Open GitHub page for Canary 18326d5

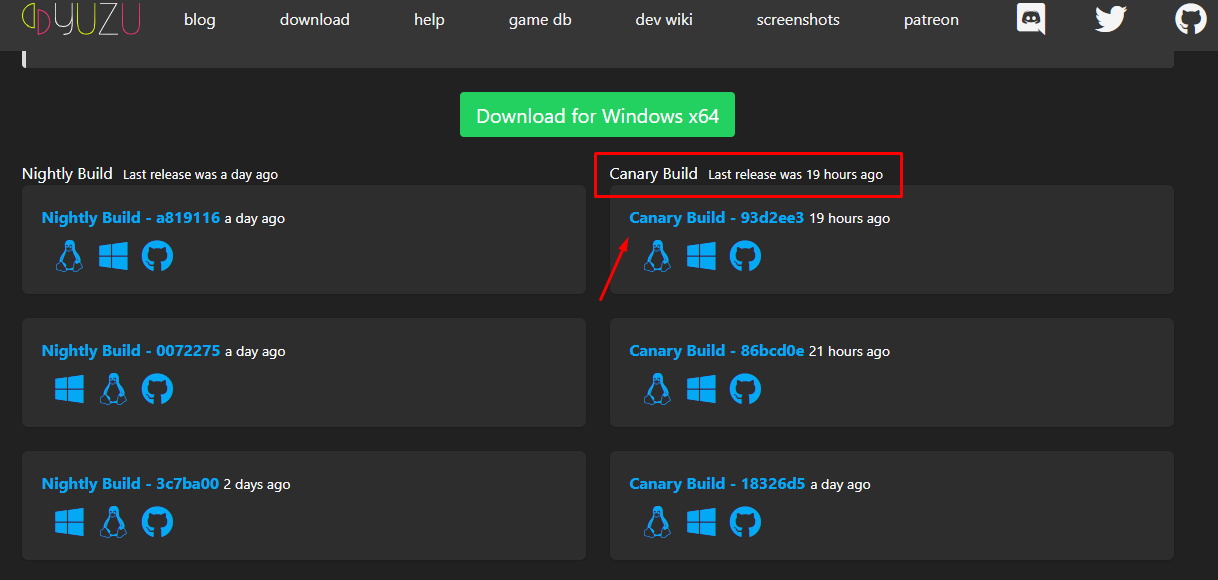tap(745, 522)
